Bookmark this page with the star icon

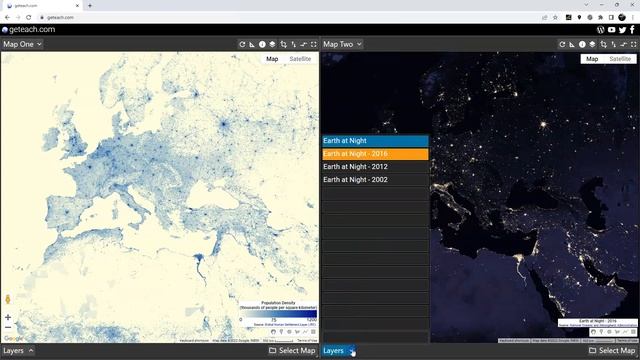click(x=555, y=17)
